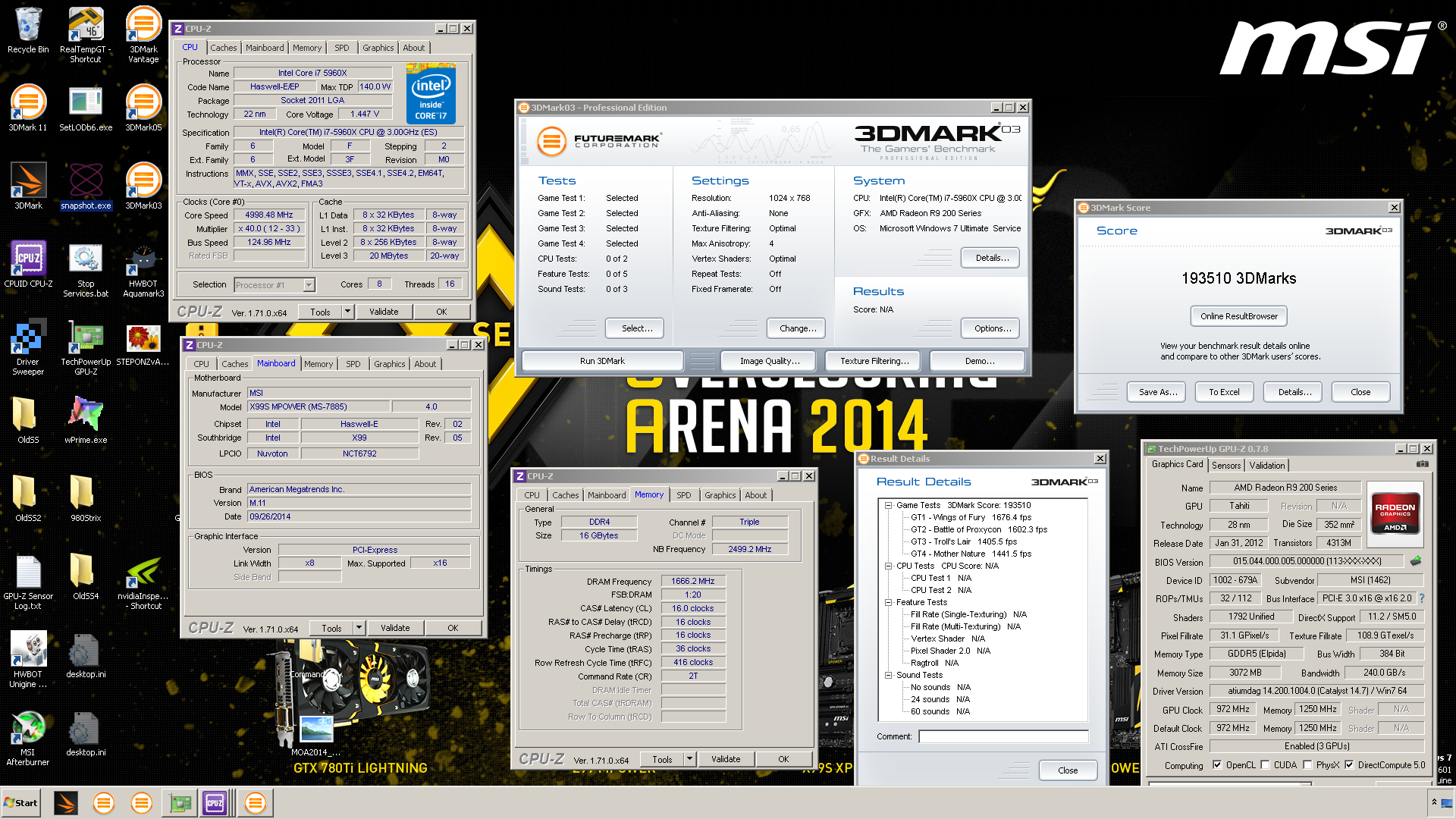Screen dimensions: 1456x819
Task: Switch to the Sensors tab in GPU-Z
Action: pyautogui.click(x=1226, y=466)
